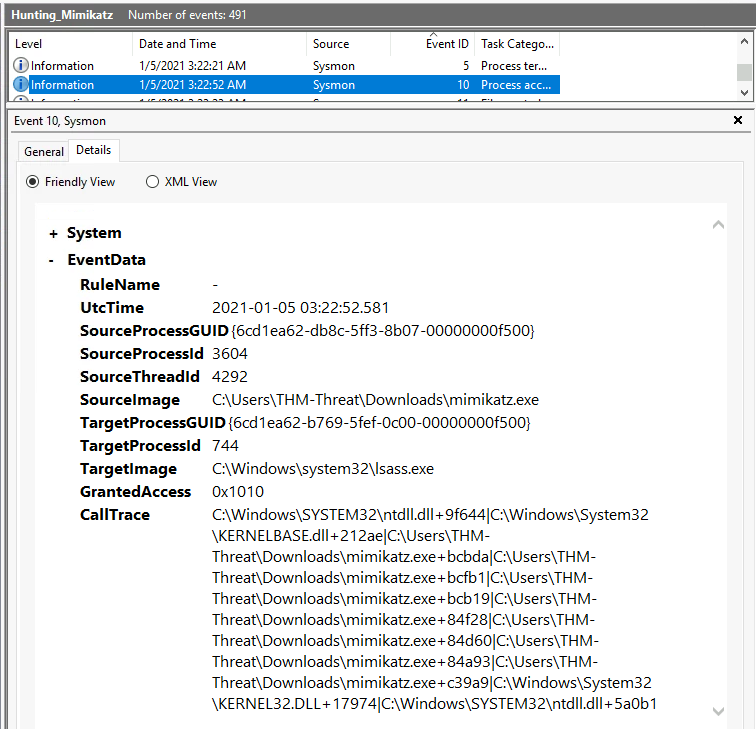
Task: Click the Sysmon source cell of Event ID 5 row
Action: [334, 66]
